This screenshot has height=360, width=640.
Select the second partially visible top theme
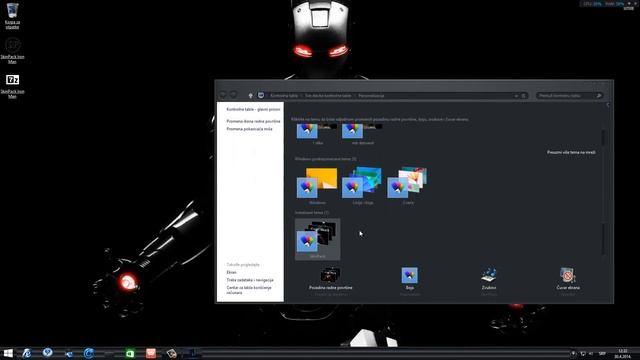(x=362, y=134)
